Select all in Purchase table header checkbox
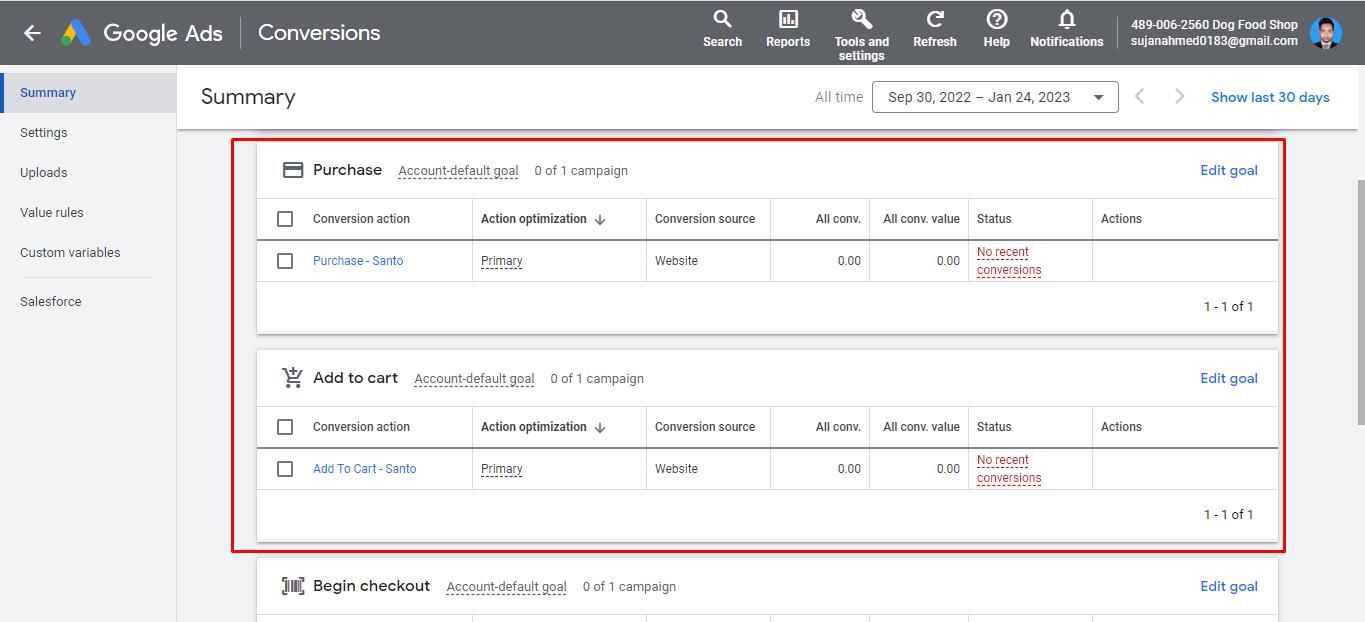This screenshot has height=622, width=1365. click(x=285, y=219)
